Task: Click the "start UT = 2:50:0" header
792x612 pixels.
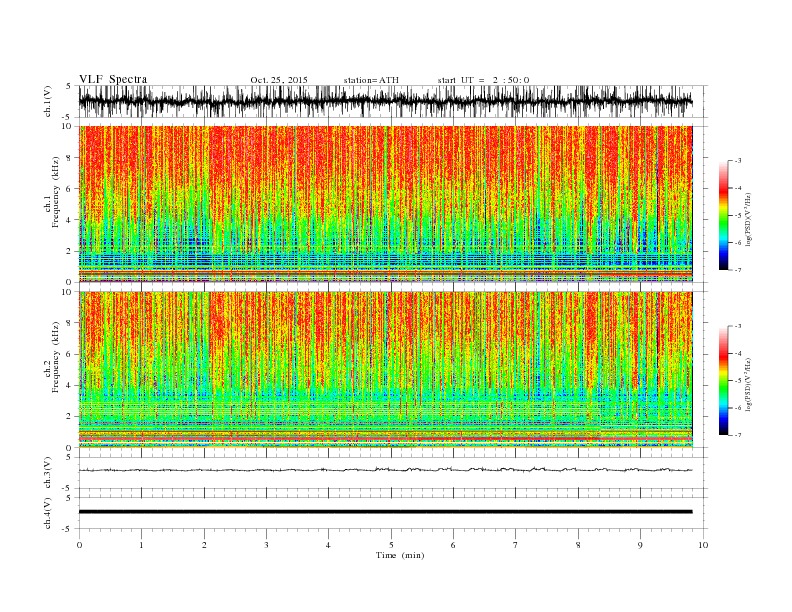Action: pyautogui.click(x=483, y=80)
